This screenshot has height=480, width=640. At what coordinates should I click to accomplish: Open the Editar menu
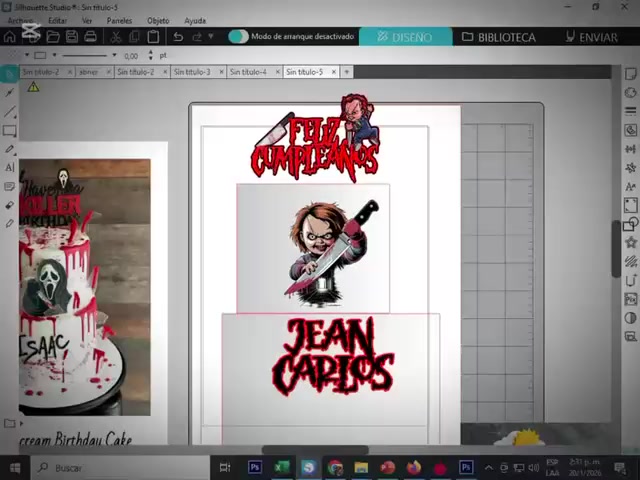point(58,20)
